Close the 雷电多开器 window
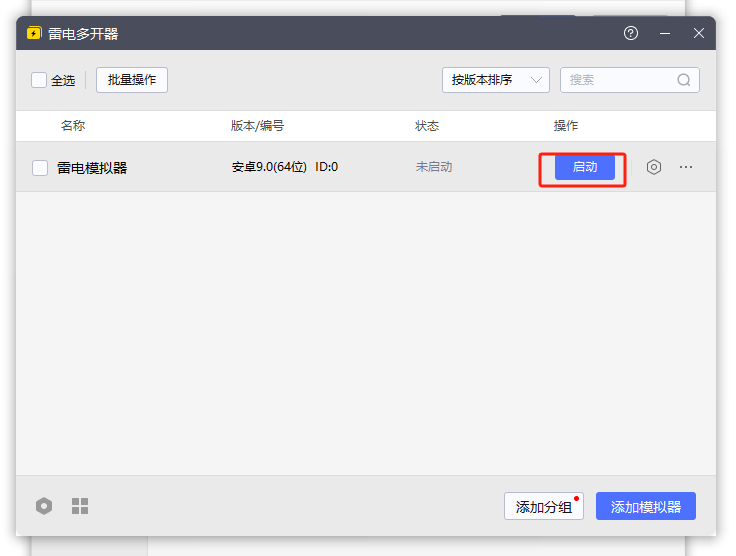Screen dimensions: 736x556 coord(699,33)
